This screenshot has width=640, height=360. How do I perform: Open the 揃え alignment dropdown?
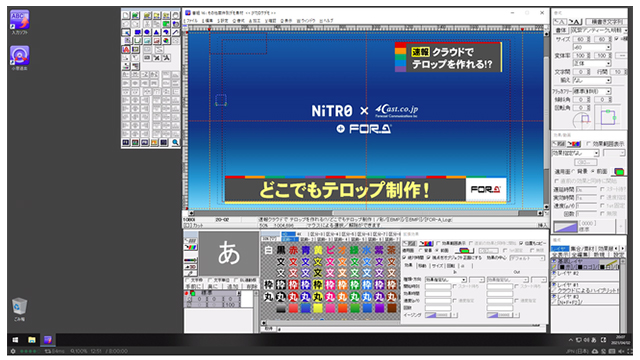(591, 80)
